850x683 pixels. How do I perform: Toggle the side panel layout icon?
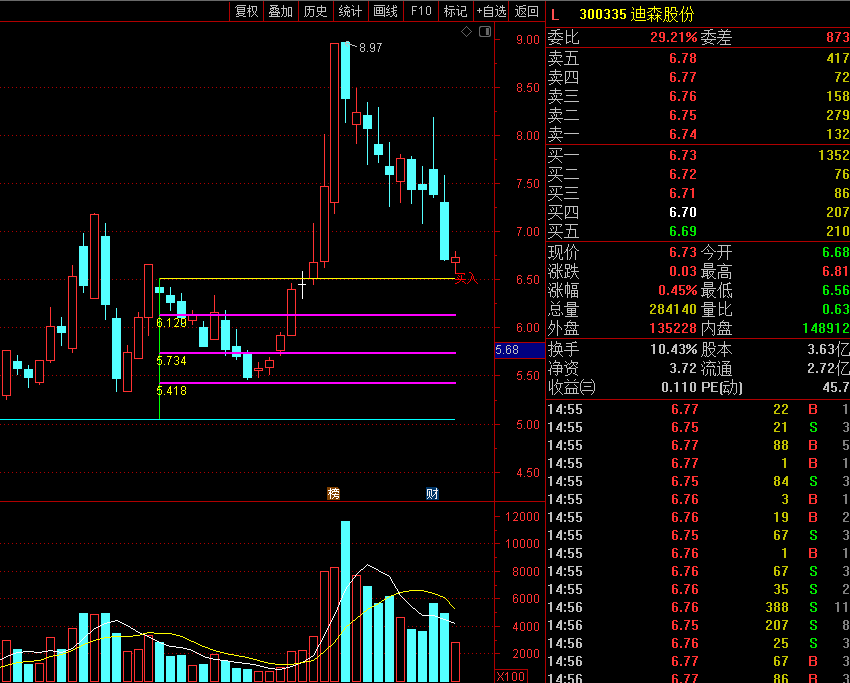[485, 31]
